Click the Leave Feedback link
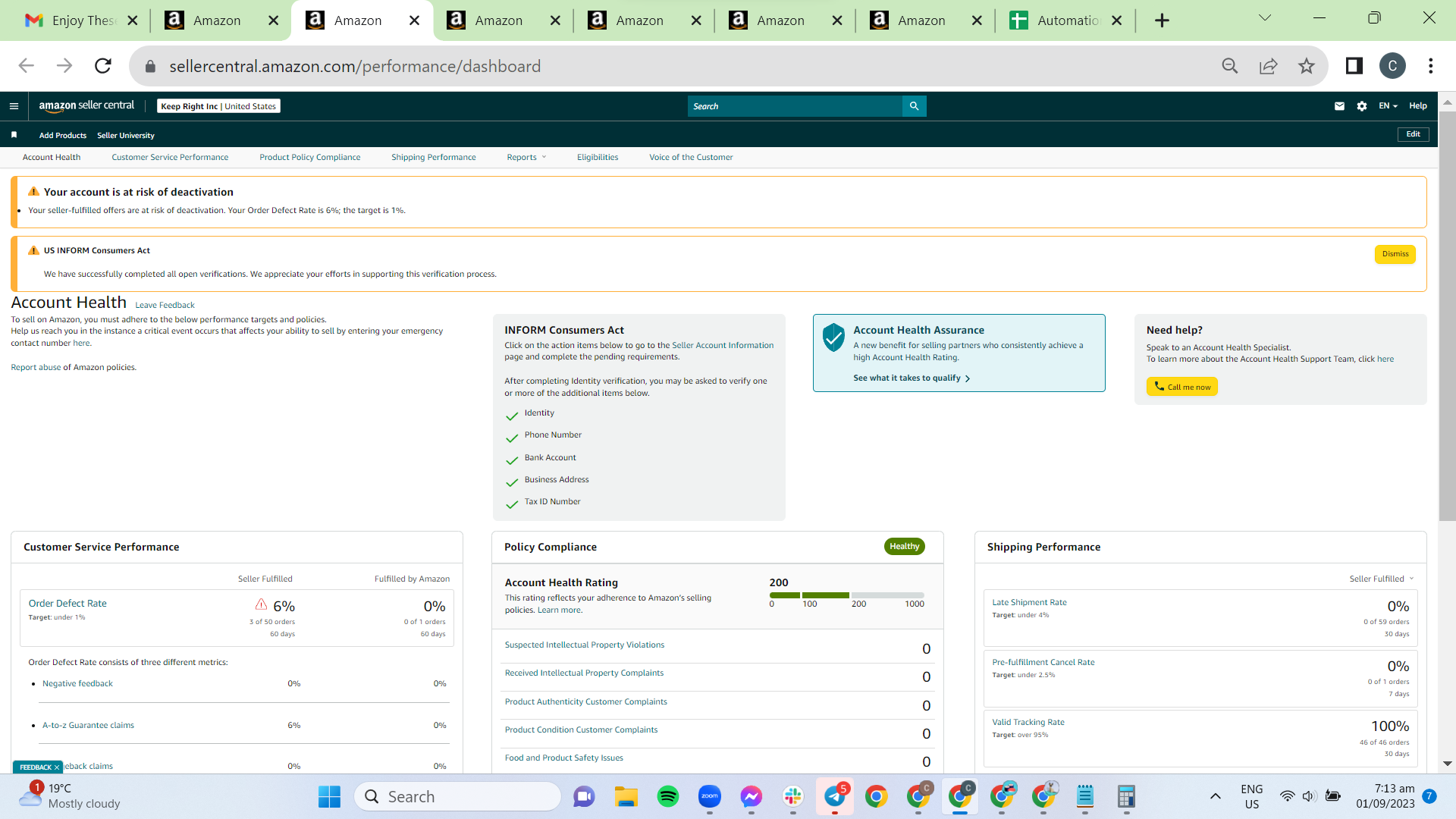 (x=165, y=305)
